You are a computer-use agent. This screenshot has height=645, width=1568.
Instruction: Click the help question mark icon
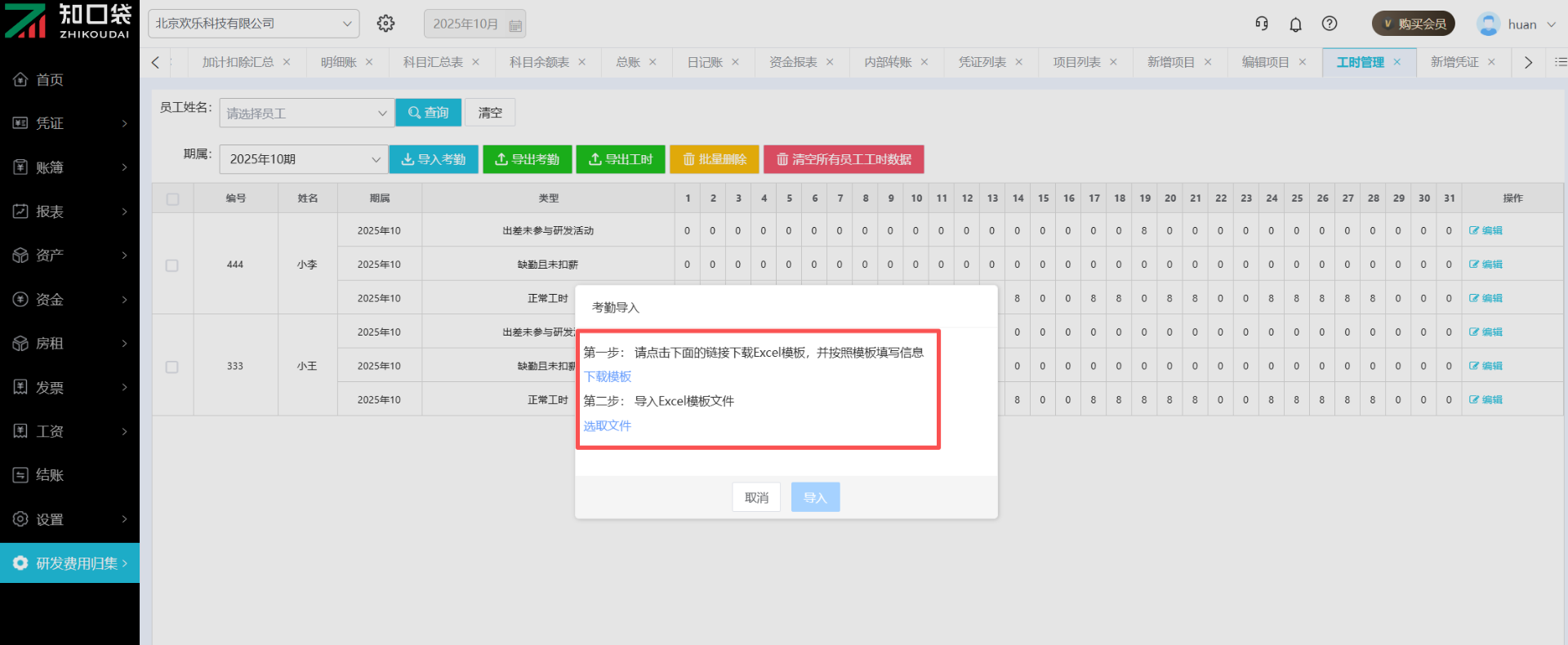point(1330,24)
